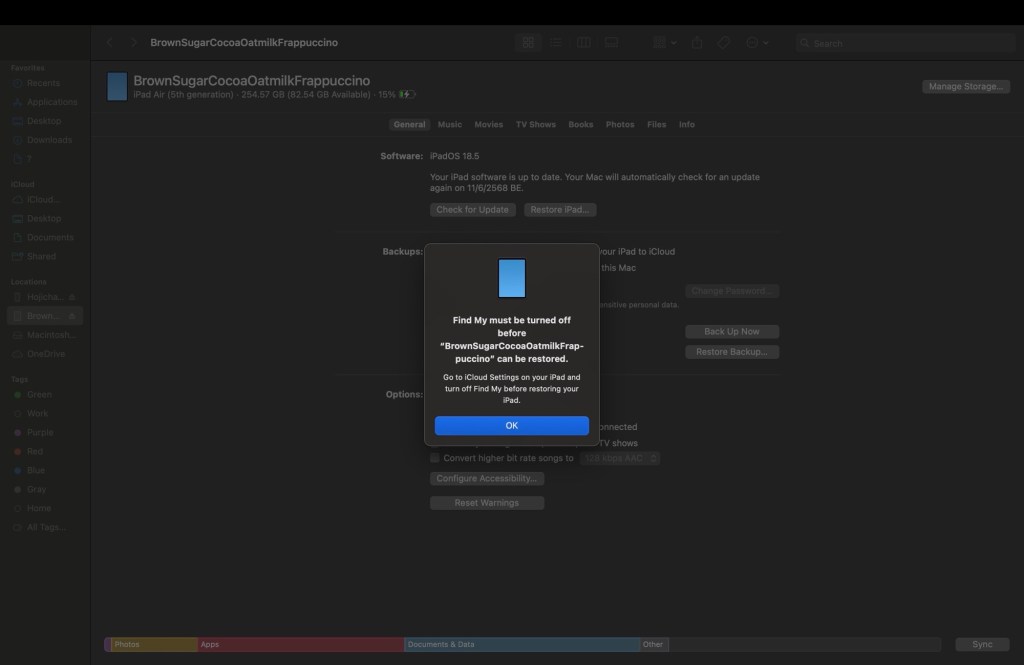Switch to column view
Screen dimensions: 1024x665
click(584, 43)
